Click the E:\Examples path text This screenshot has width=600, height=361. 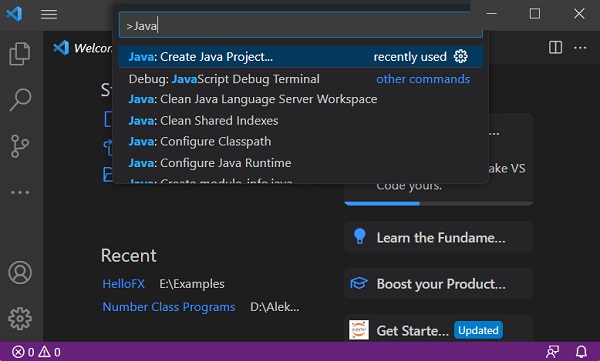point(192,284)
